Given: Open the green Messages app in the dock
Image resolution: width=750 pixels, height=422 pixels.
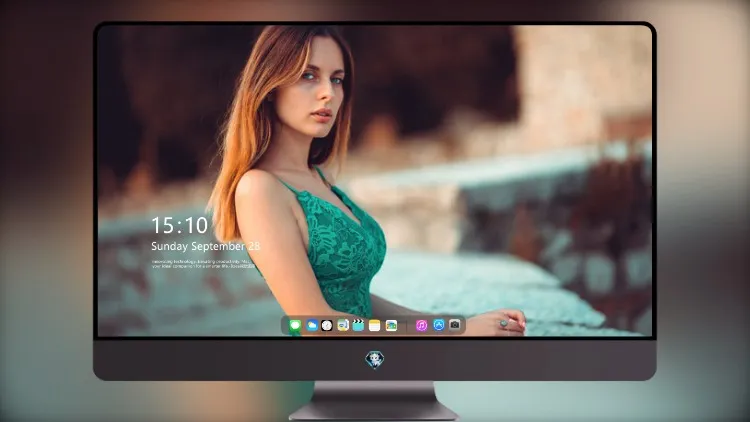Looking at the screenshot, I should [x=295, y=325].
